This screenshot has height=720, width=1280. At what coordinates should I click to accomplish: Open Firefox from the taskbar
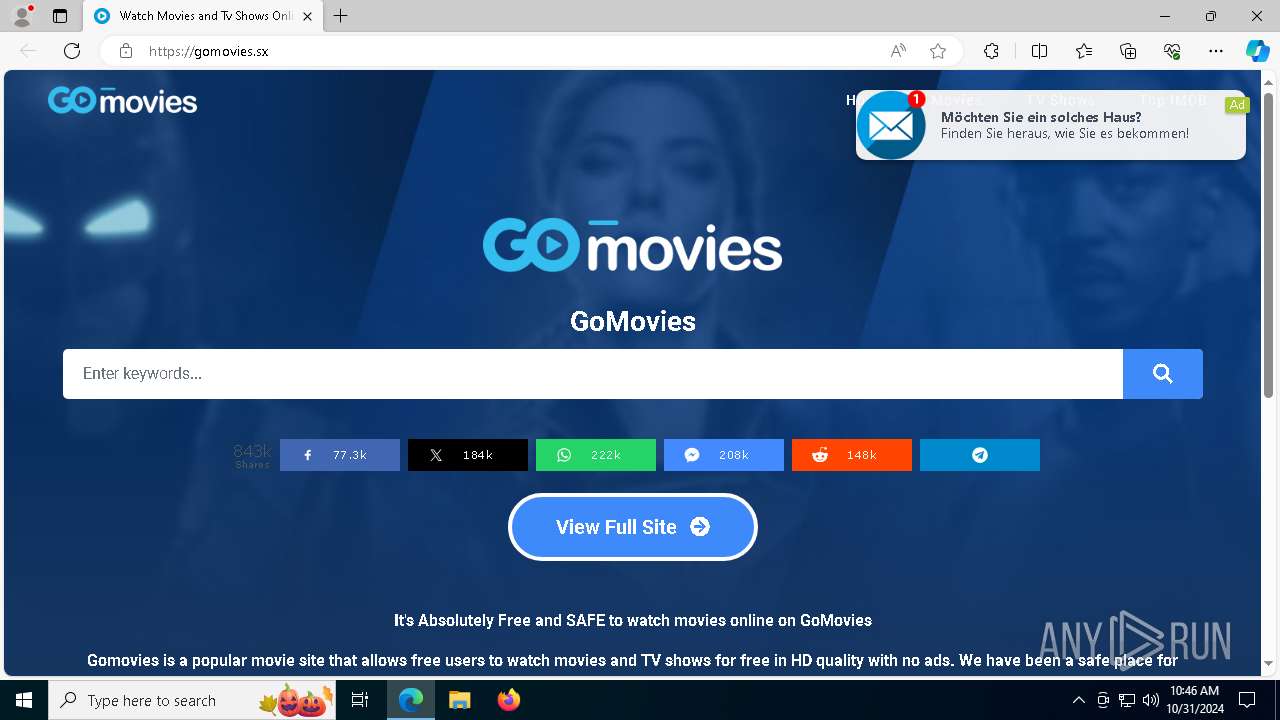pyautogui.click(x=509, y=700)
